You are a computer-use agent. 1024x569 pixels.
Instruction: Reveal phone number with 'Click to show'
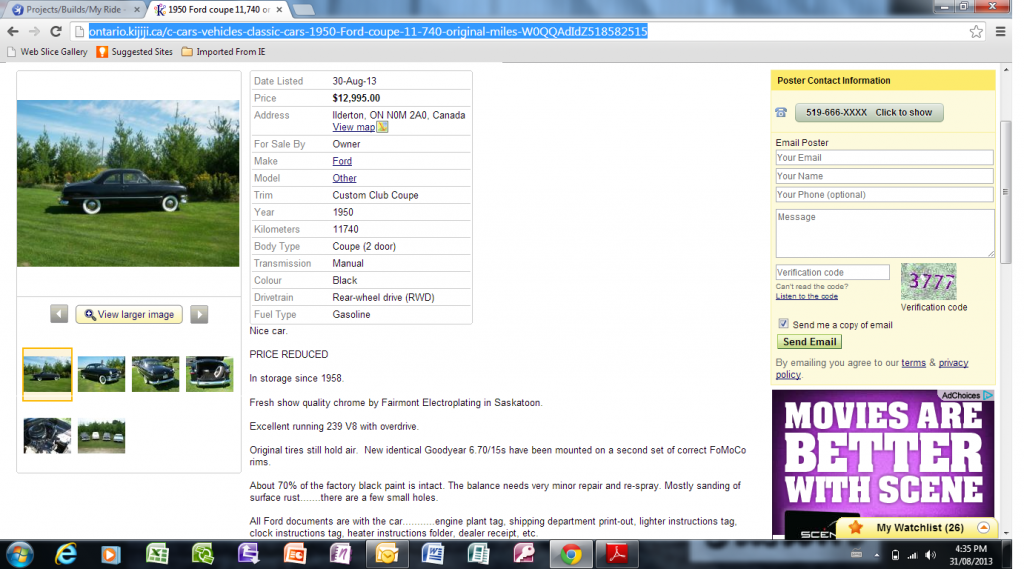868,113
